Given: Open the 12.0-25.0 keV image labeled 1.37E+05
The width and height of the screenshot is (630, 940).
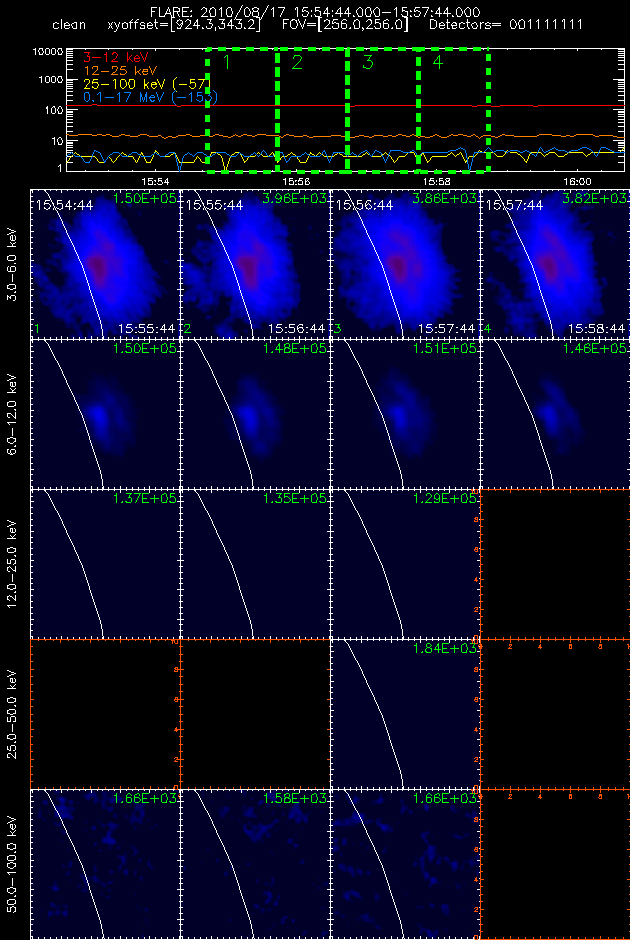Looking at the screenshot, I should tap(105, 563).
